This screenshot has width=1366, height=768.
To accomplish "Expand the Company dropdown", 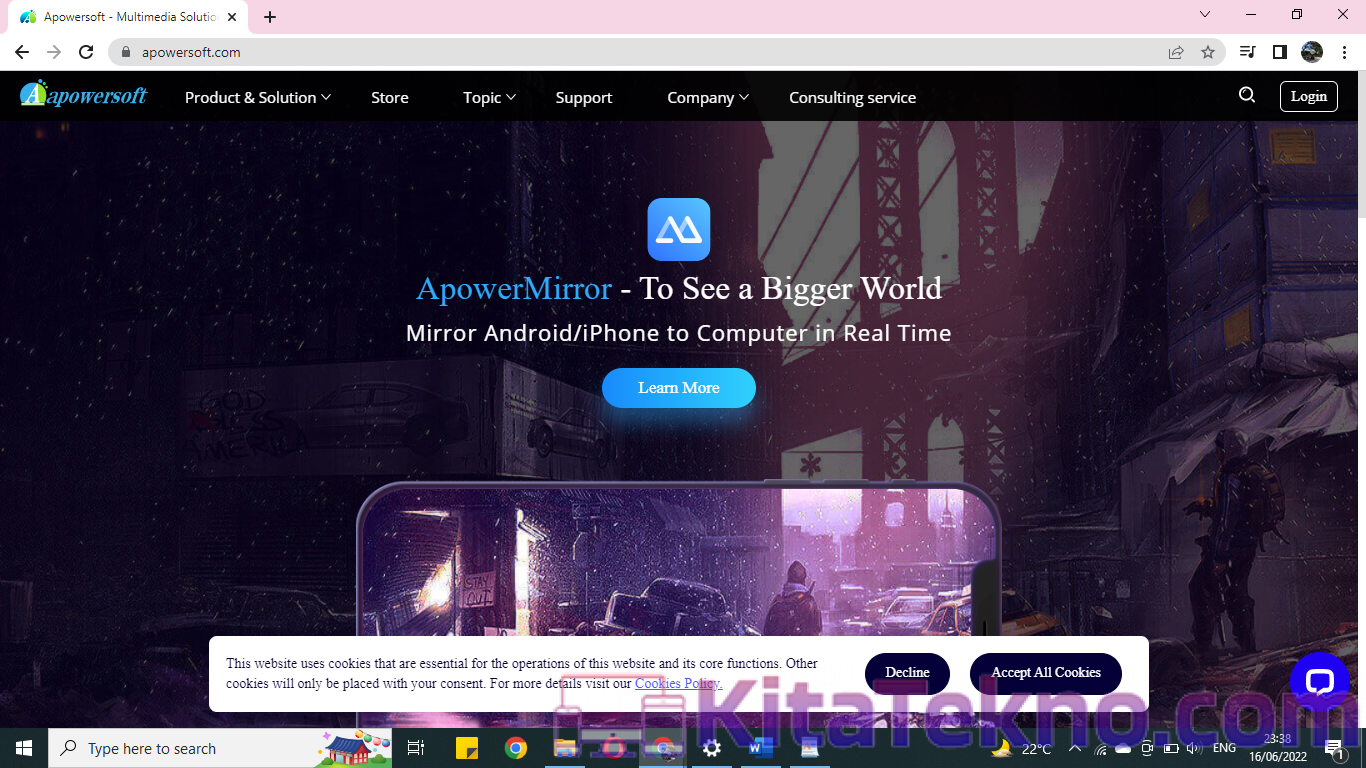I will [x=708, y=97].
